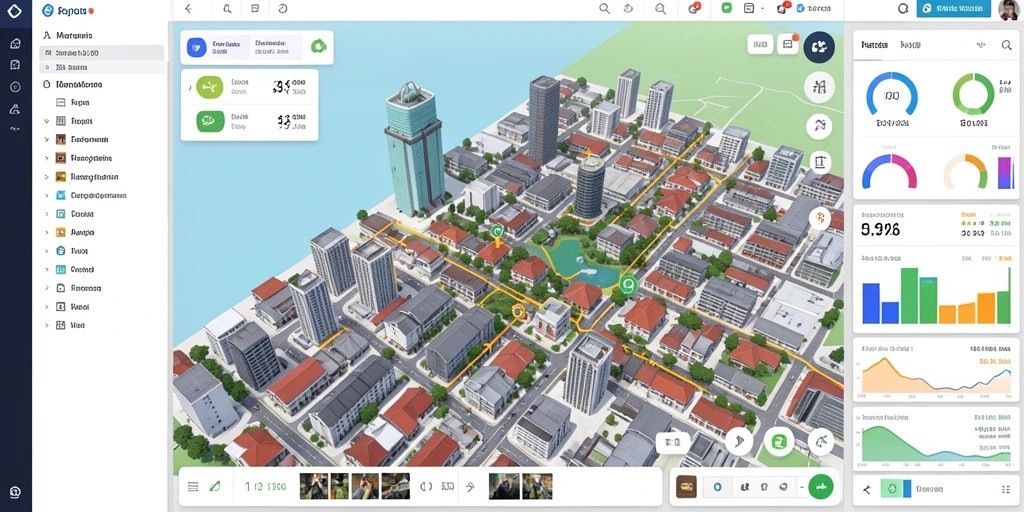The height and width of the screenshot is (512, 1024).
Task: Click the blue-highlighted toggle in bottom-right toolbar
Action: click(x=717, y=487)
